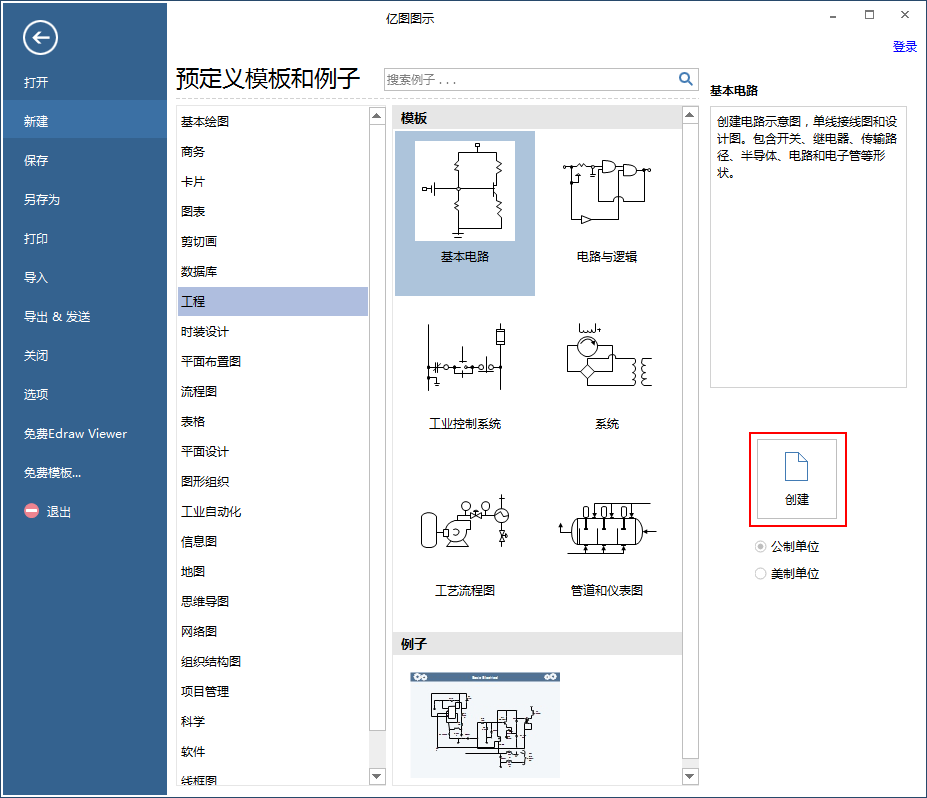
Task: Select the 卡片 category
Action: click(x=273, y=181)
